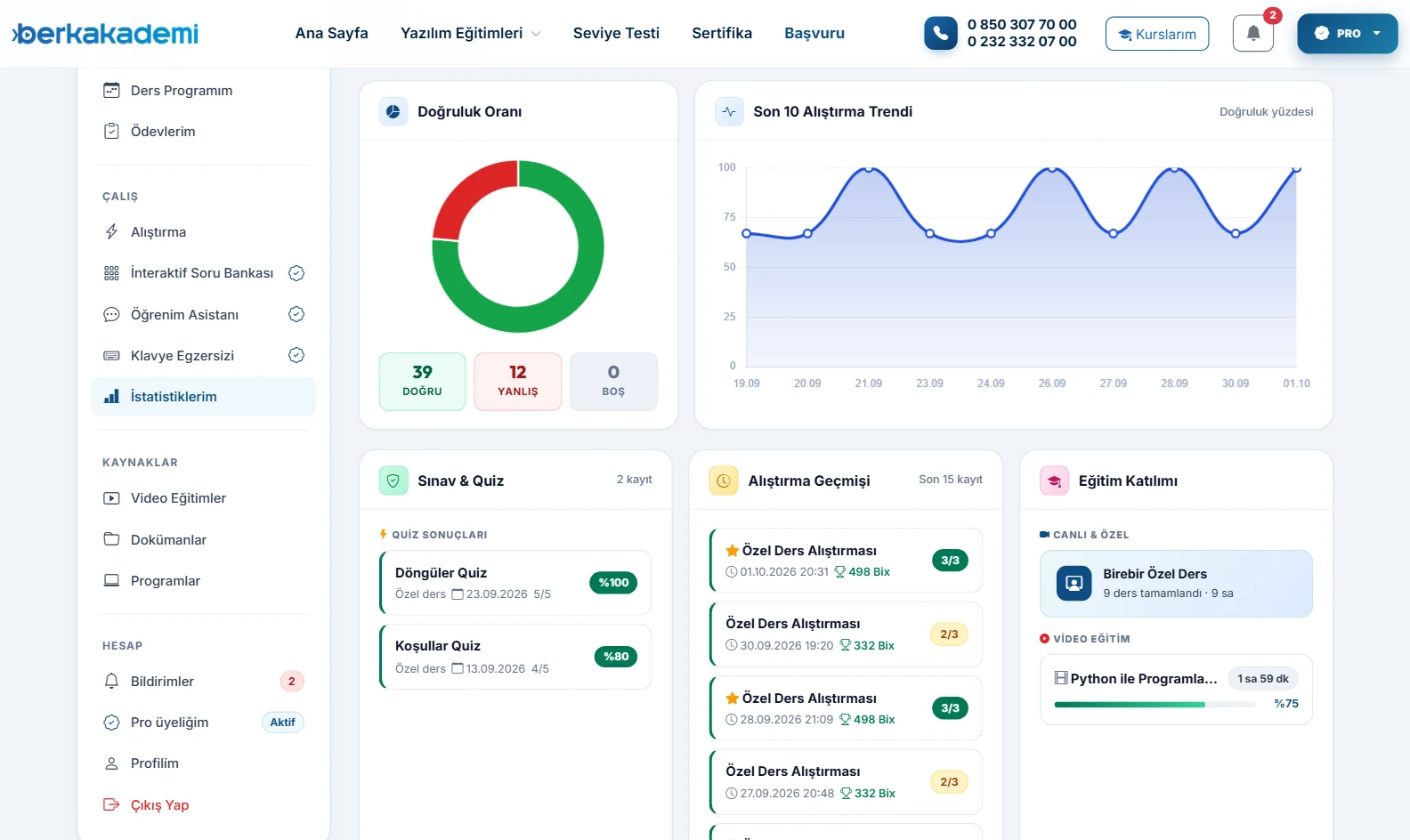The width and height of the screenshot is (1410, 840).
Task: Click the Doğruluk Oranı pie chart icon
Action: pos(393,111)
